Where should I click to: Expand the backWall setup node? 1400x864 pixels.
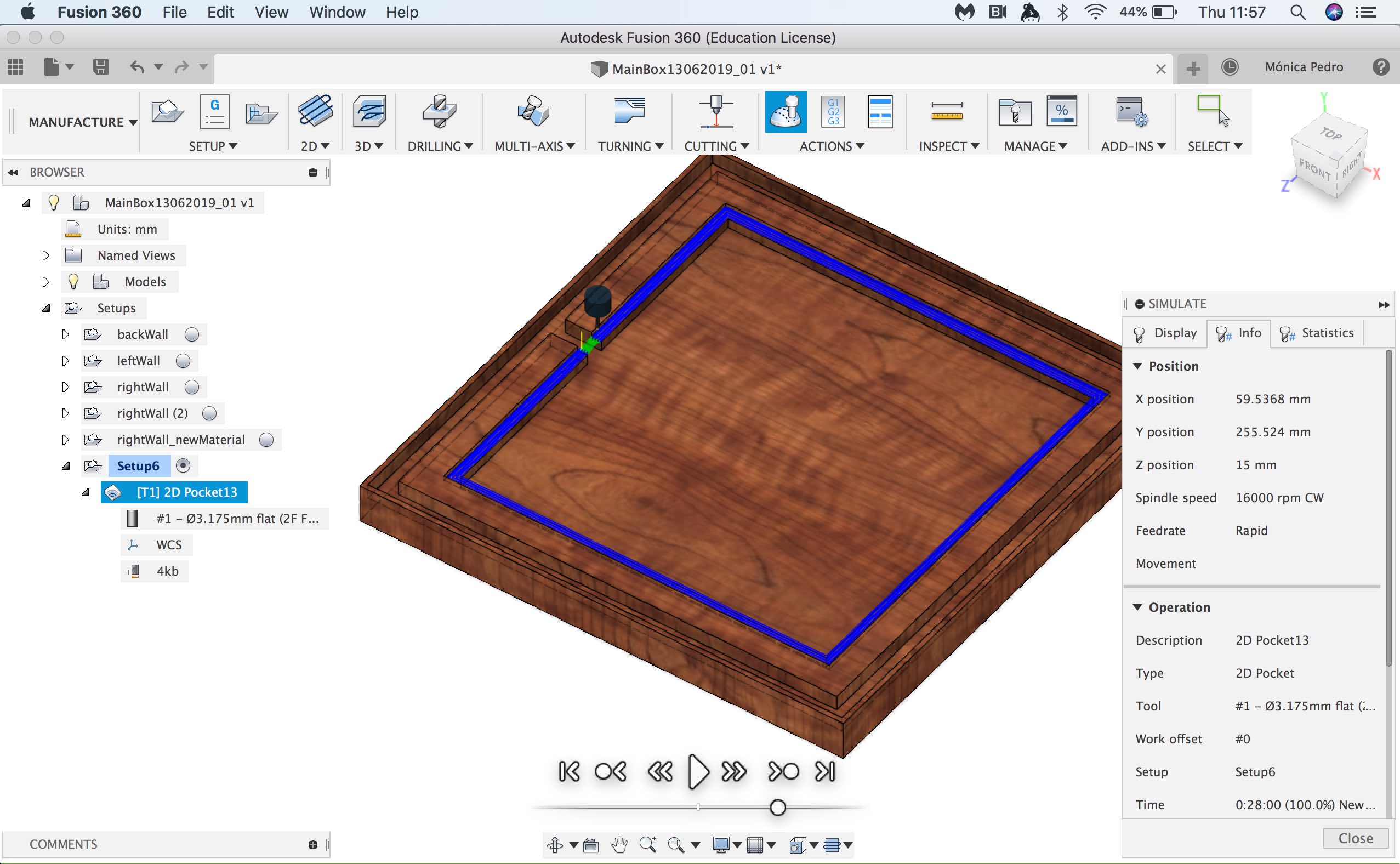coord(65,334)
